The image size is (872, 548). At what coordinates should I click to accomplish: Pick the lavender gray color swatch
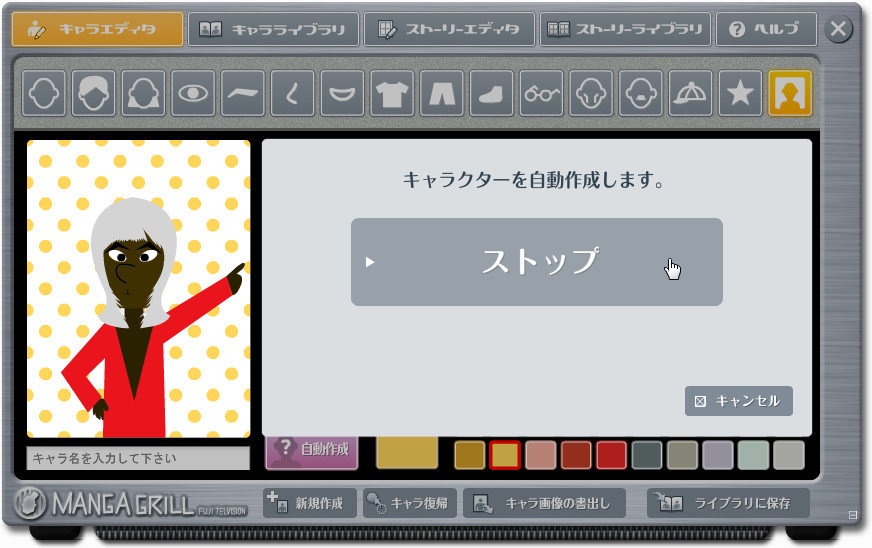(x=718, y=455)
